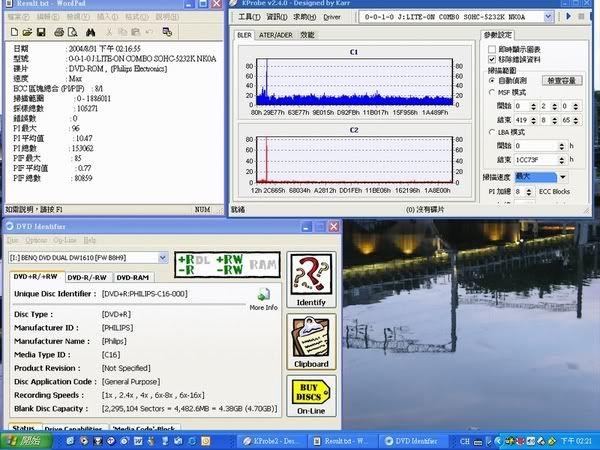Click the Clipboard icon in DVD Identifier
Screen dimensions: 600x450
click(x=311, y=342)
